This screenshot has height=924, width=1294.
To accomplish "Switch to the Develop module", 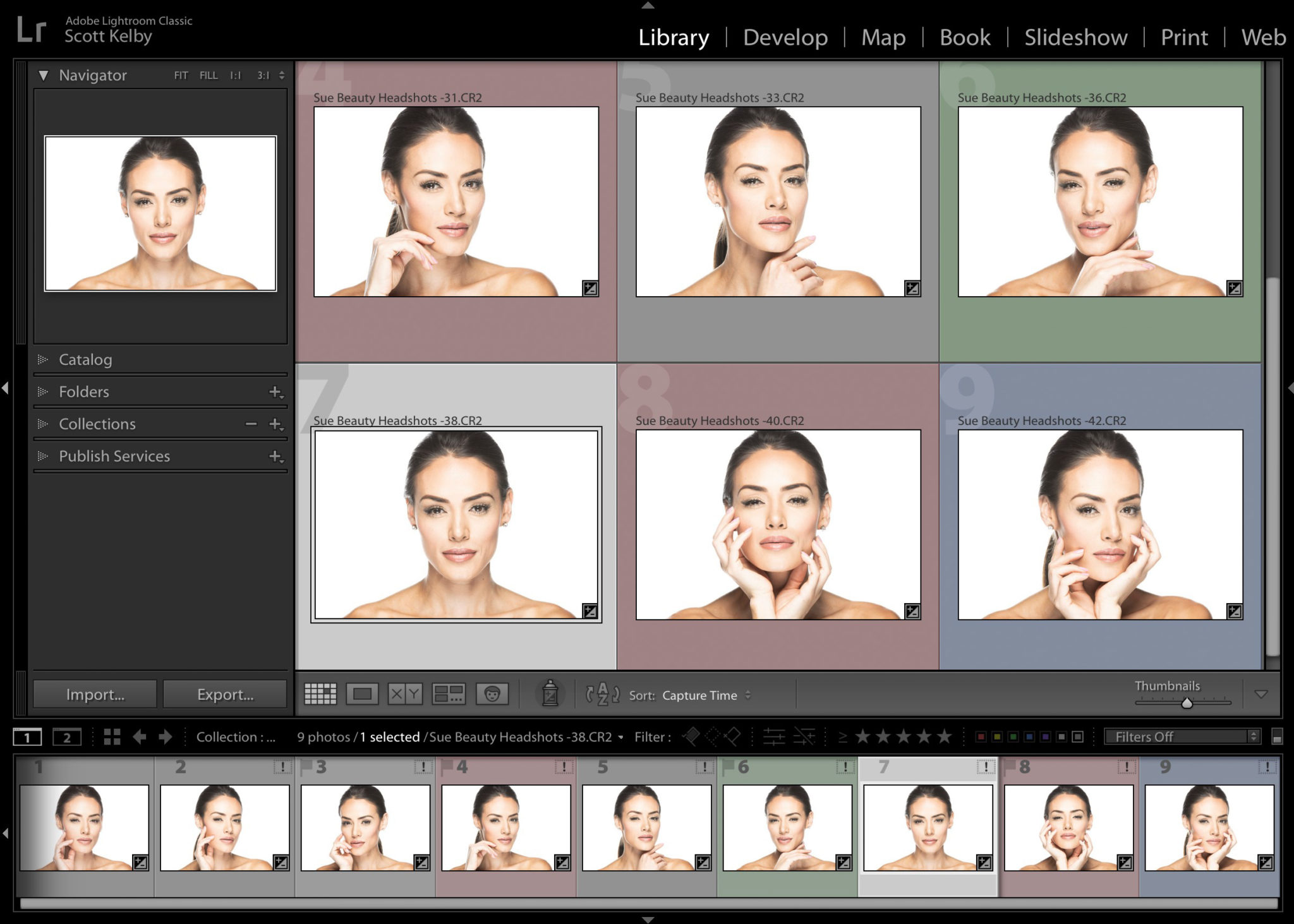I will click(785, 37).
